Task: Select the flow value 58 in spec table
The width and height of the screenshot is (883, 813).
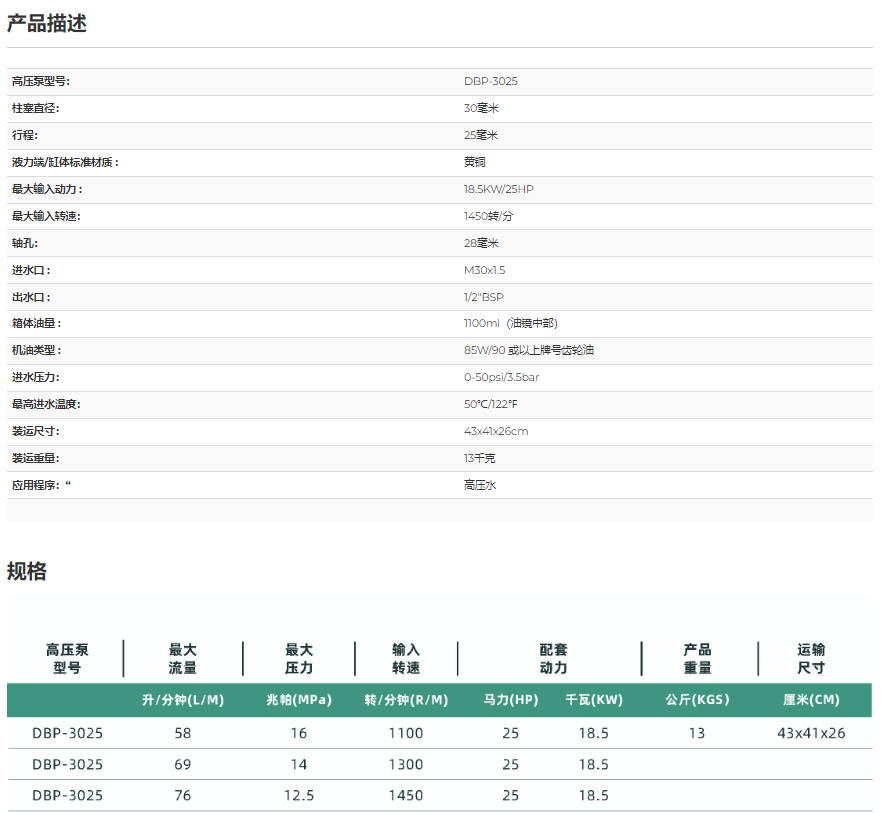Action: click(182, 733)
